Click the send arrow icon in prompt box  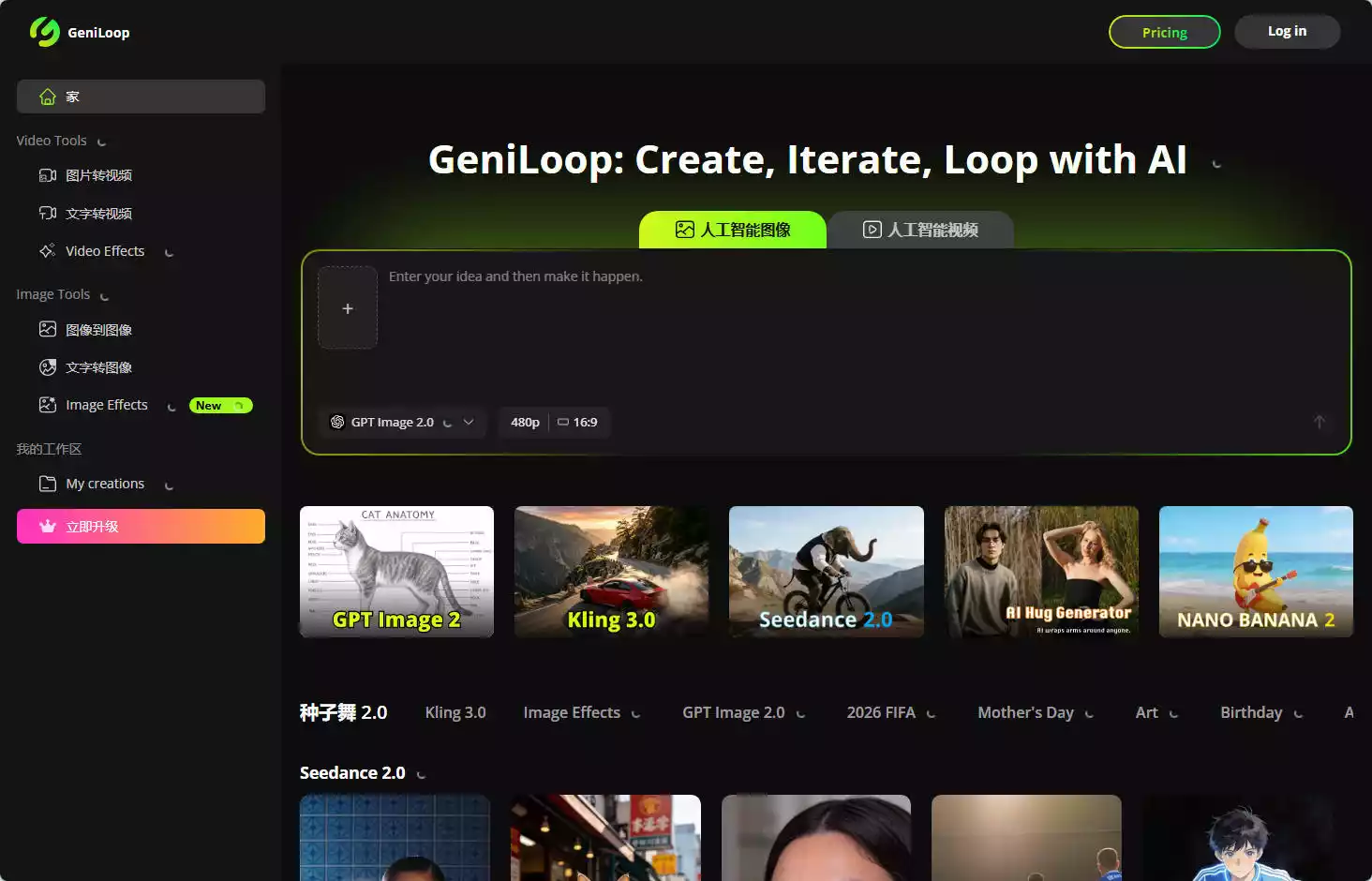pos(1320,422)
